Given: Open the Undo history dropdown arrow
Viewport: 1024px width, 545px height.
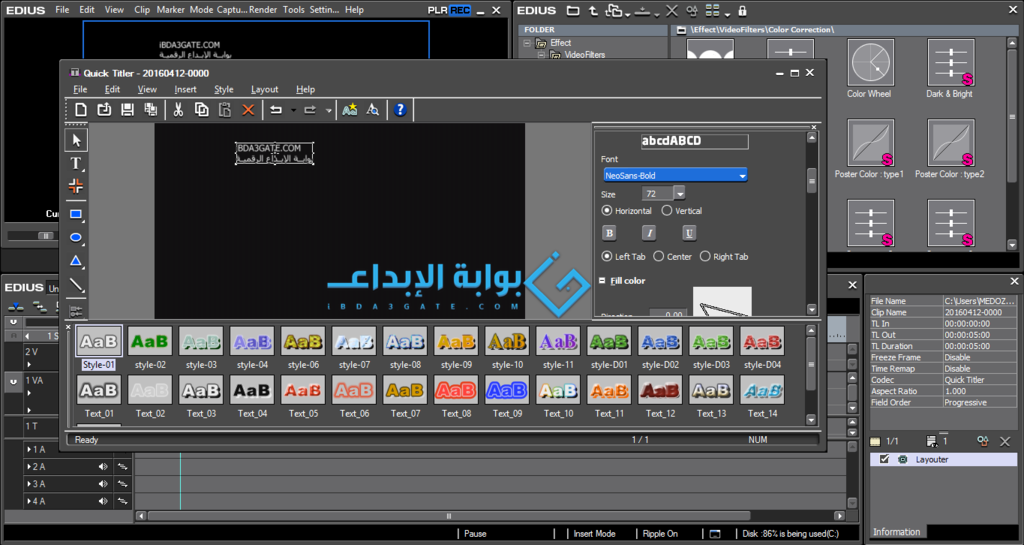Looking at the screenshot, I should 293,110.
